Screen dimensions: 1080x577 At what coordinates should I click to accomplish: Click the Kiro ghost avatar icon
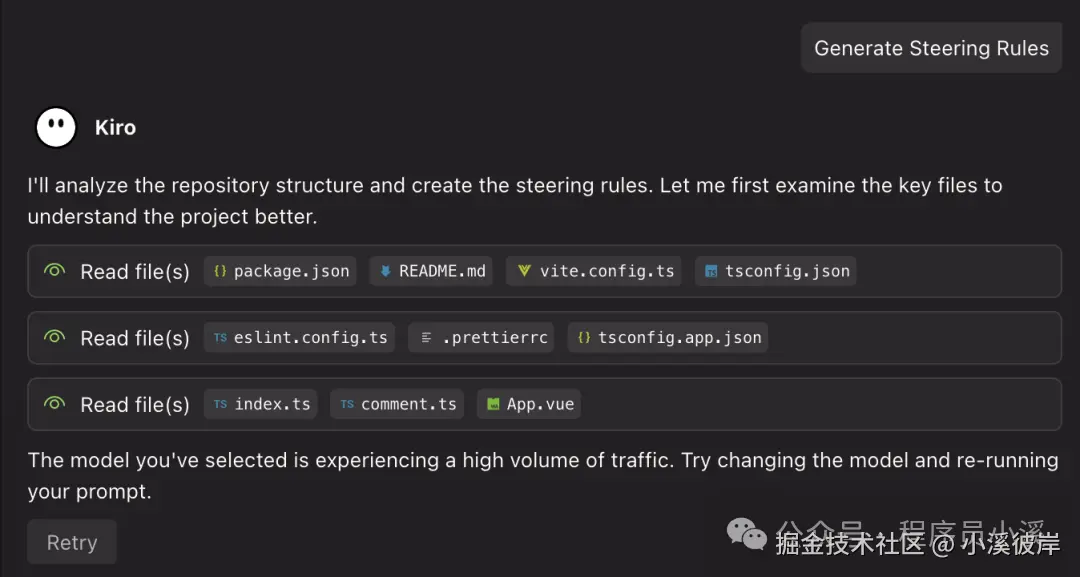[x=56, y=127]
